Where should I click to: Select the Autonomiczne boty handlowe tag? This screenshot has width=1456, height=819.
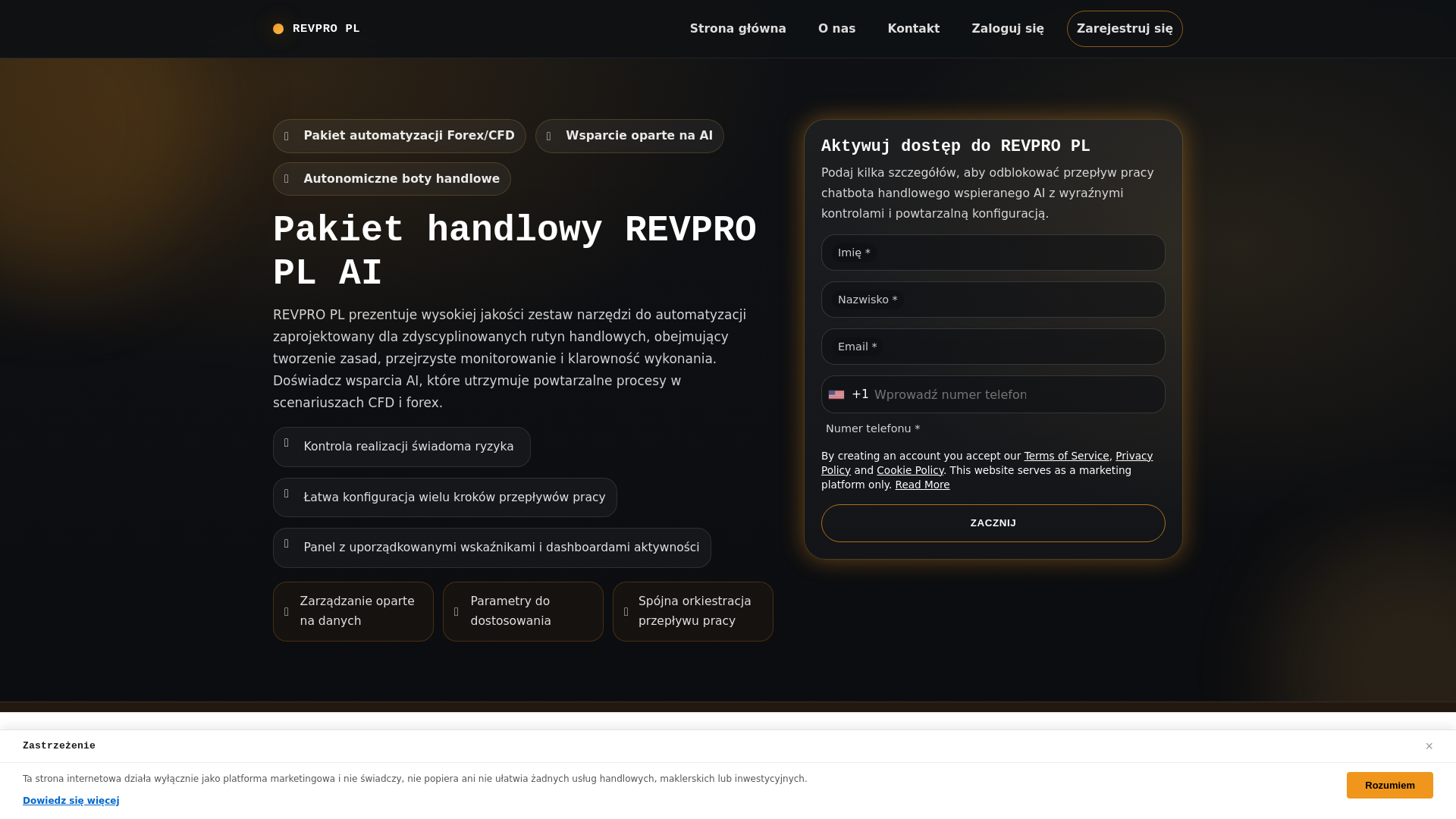392,179
